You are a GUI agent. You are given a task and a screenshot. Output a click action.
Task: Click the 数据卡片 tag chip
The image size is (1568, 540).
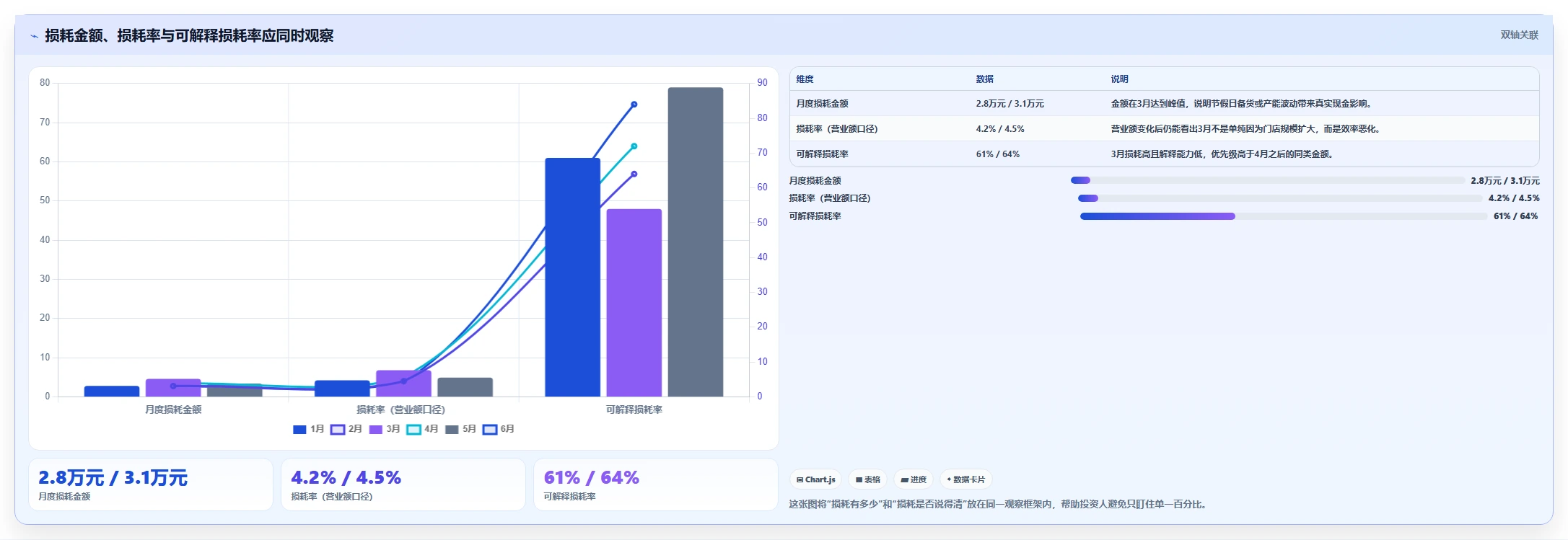pos(966,479)
